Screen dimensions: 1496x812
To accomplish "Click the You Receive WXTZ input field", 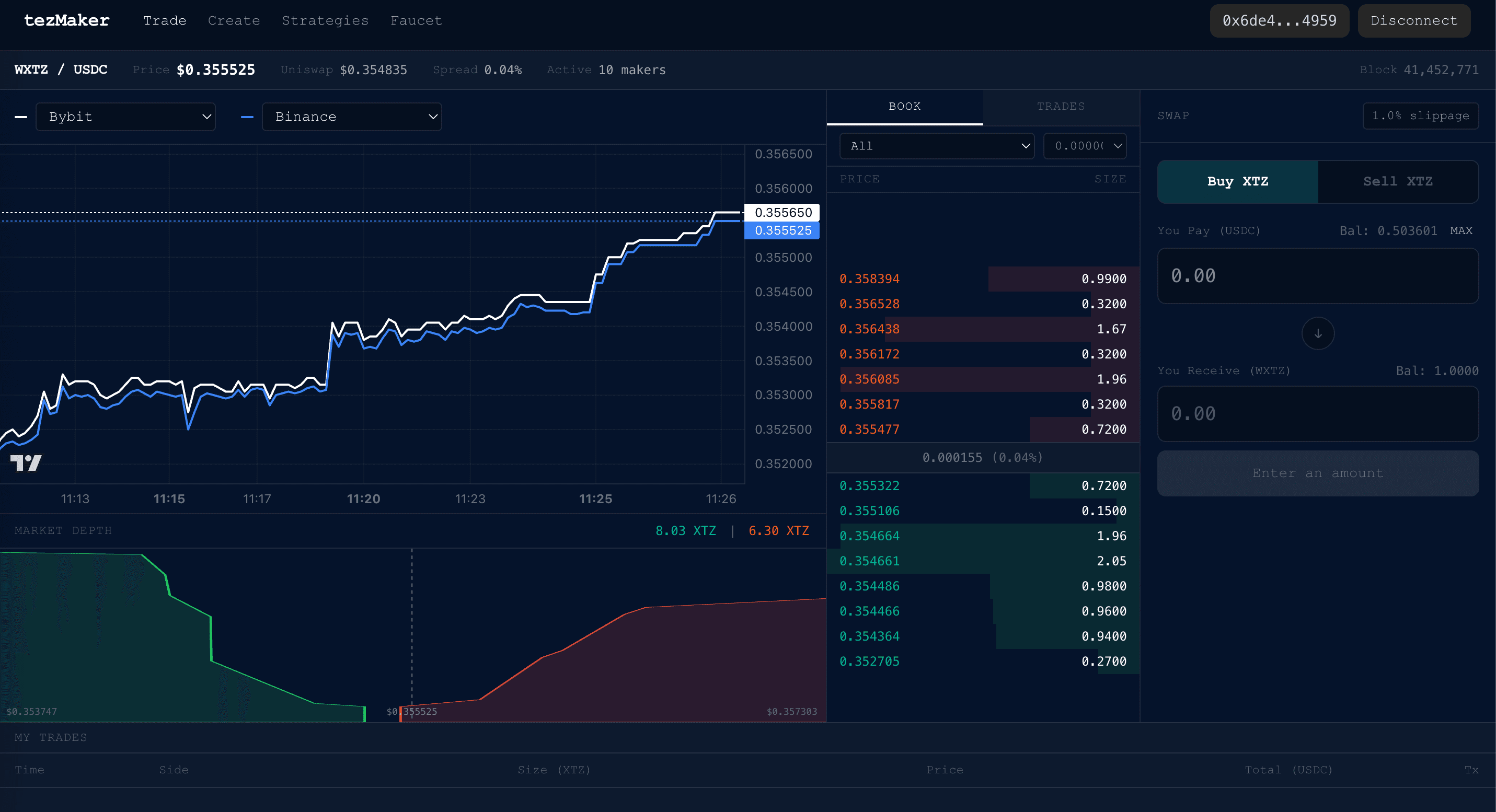I will coord(1318,414).
